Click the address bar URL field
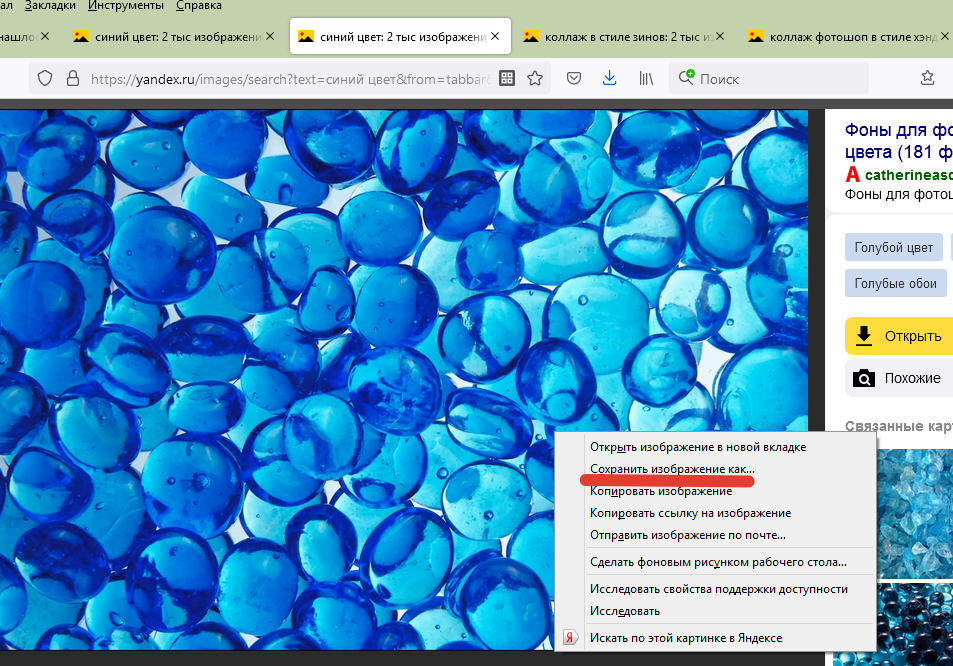Image resolution: width=953 pixels, height=666 pixels. [x=291, y=79]
